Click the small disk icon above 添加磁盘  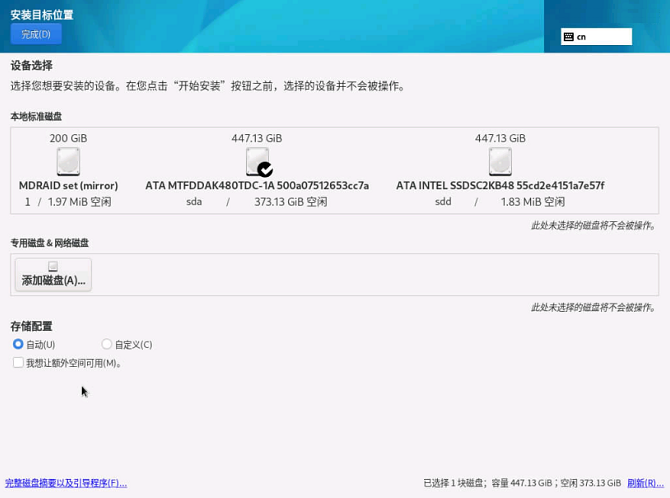[x=53, y=267]
